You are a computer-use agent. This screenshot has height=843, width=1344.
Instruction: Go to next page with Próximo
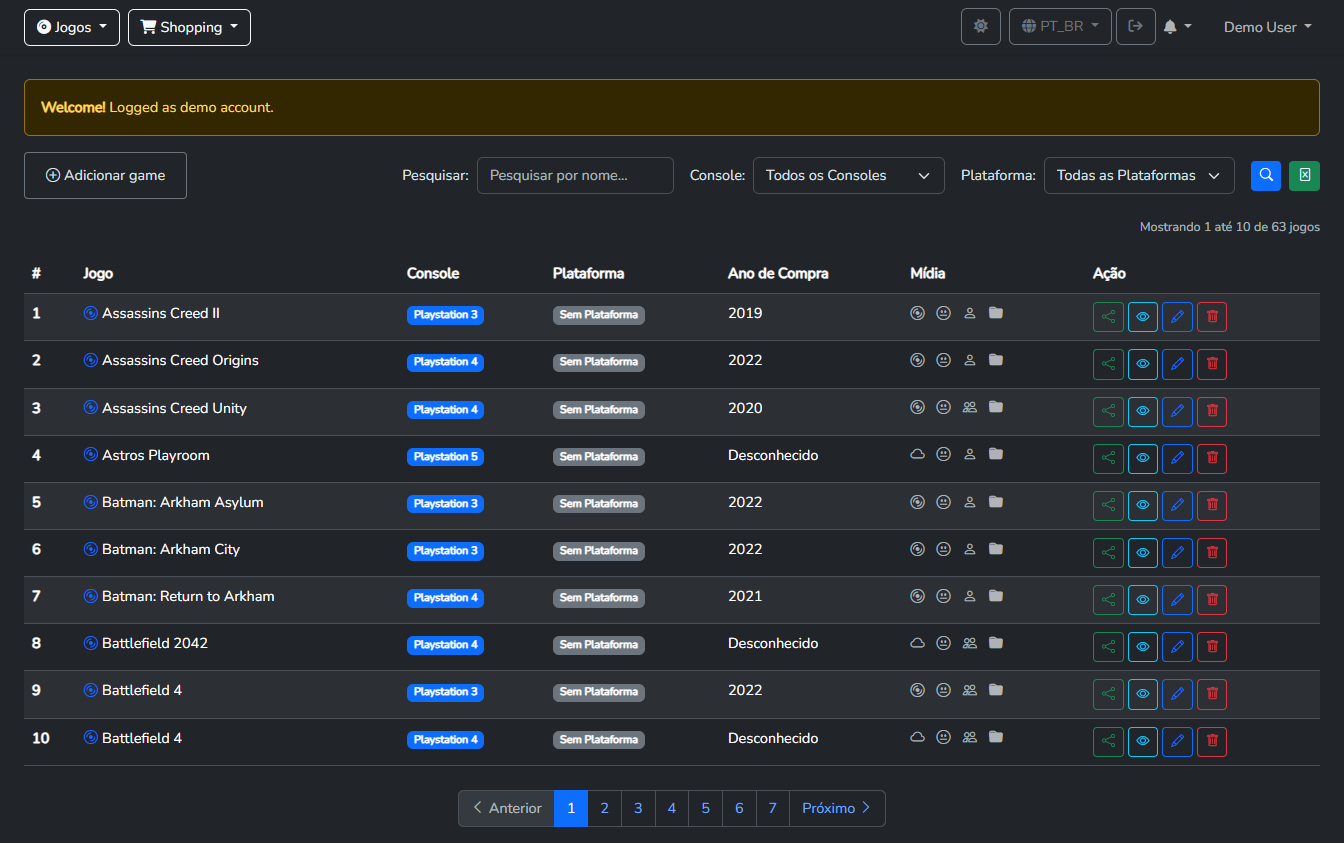point(837,808)
